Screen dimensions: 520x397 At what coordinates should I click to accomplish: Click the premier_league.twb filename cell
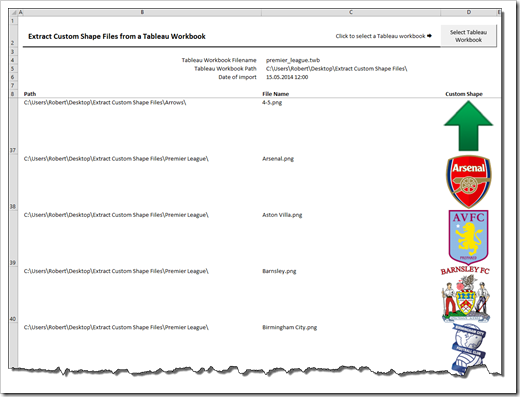point(293,60)
